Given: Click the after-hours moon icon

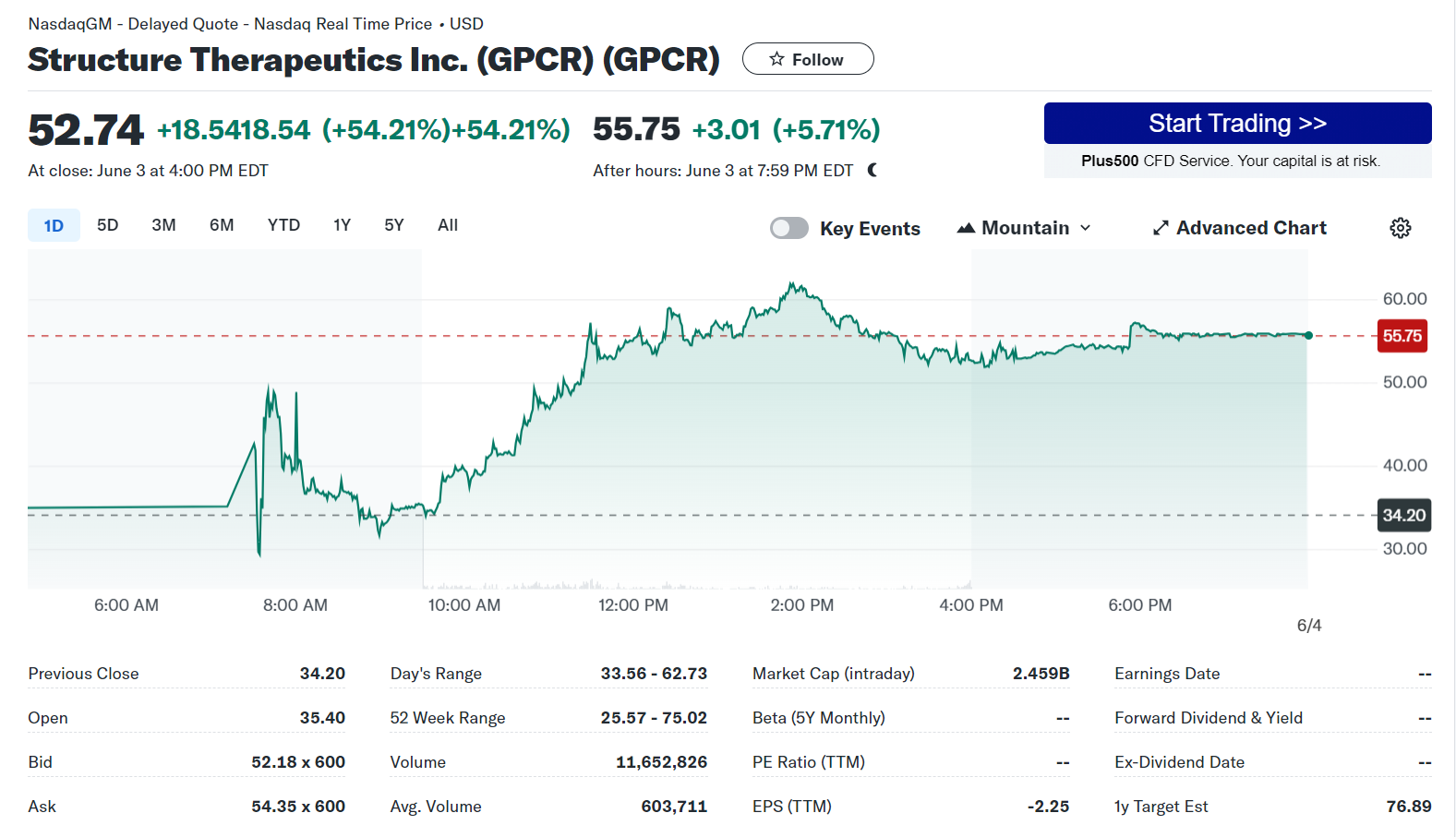Looking at the screenshot, I should pos(872,170).
